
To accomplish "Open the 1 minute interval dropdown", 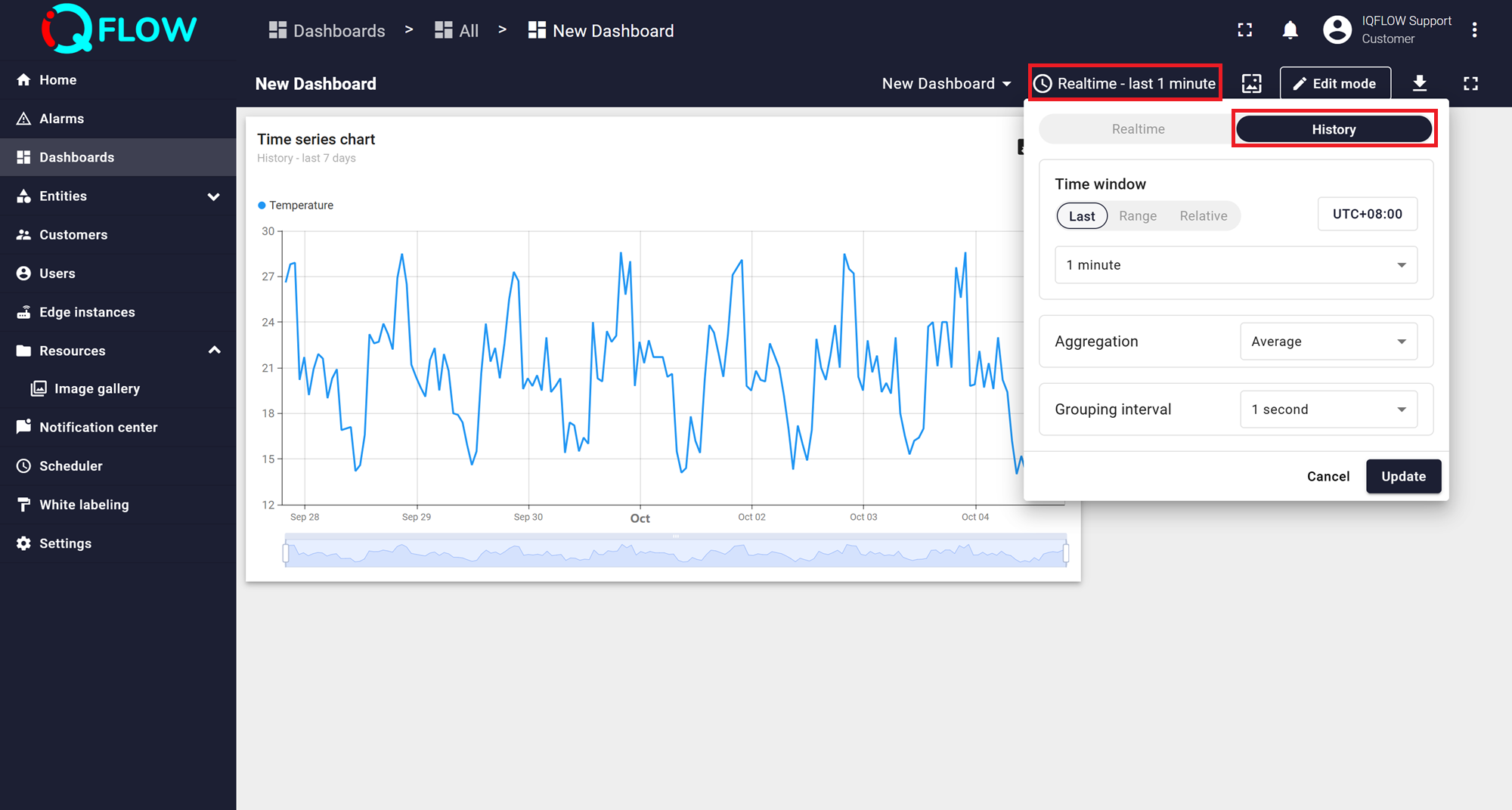I will (x=1235, y=265).
